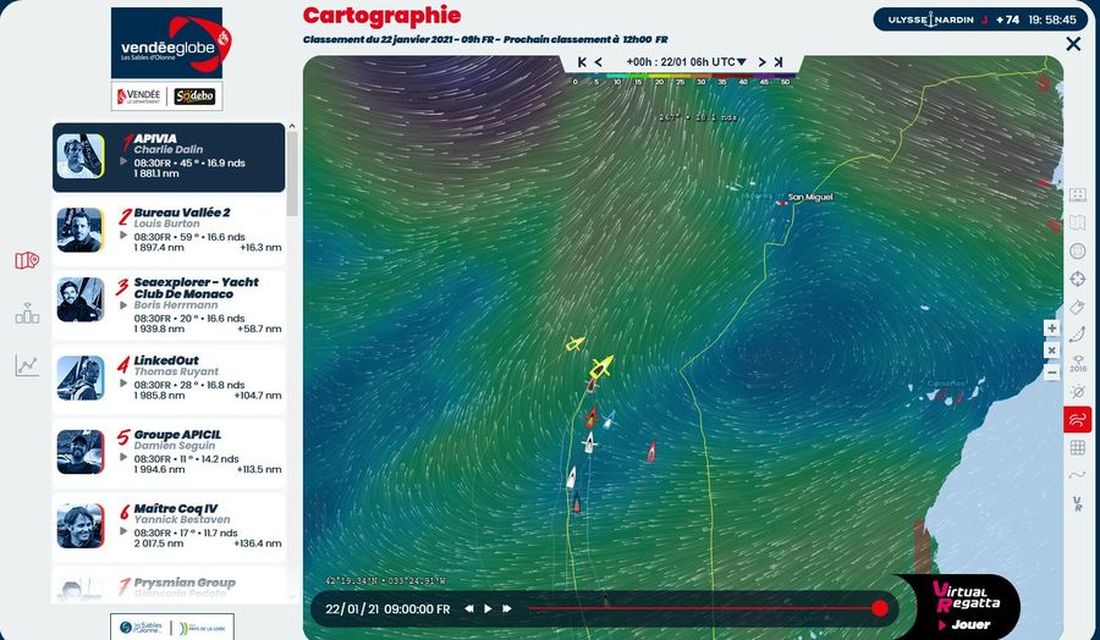Toggle the grid overlay icon
1100x640 pixels.
(x=1078, y=448)
